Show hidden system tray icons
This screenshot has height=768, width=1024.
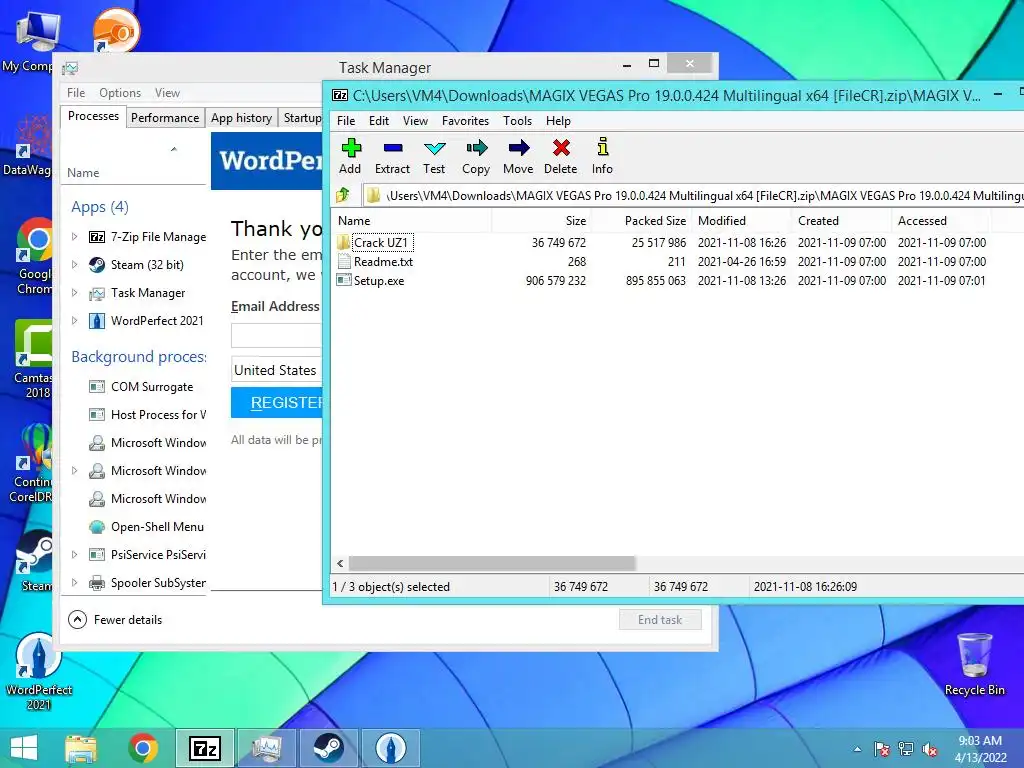857,749
